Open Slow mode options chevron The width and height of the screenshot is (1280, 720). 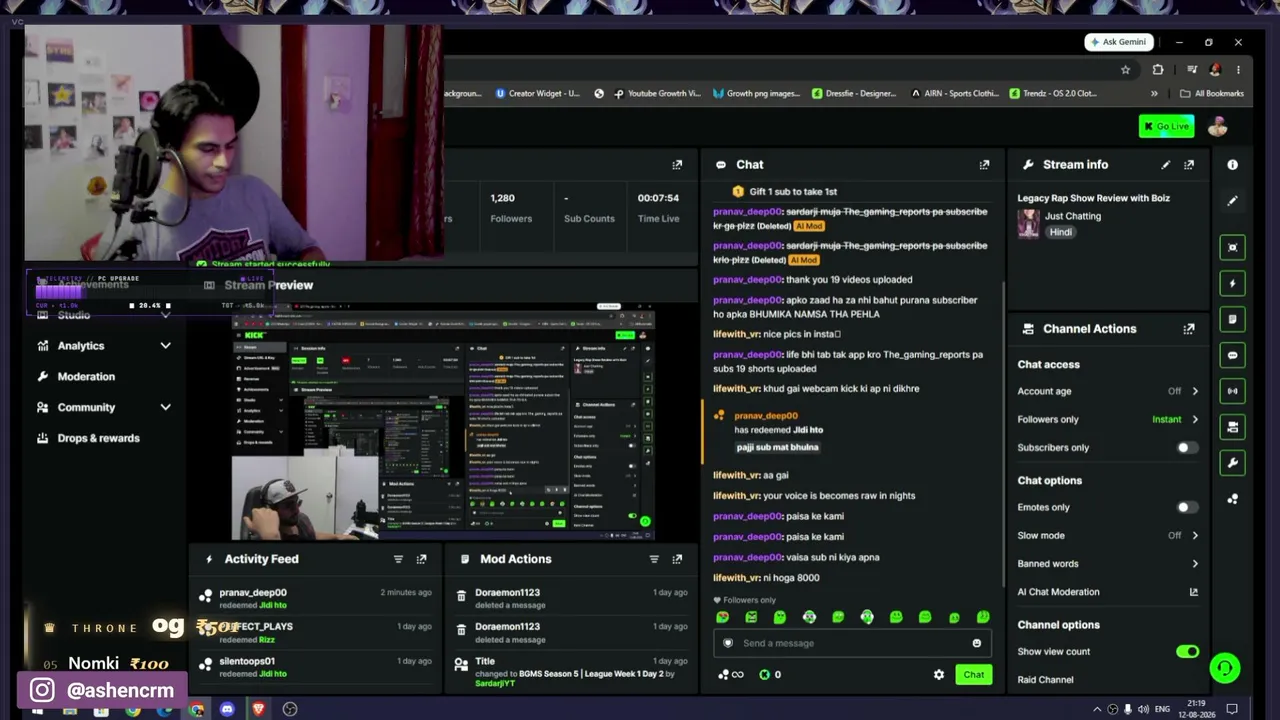1194,536
